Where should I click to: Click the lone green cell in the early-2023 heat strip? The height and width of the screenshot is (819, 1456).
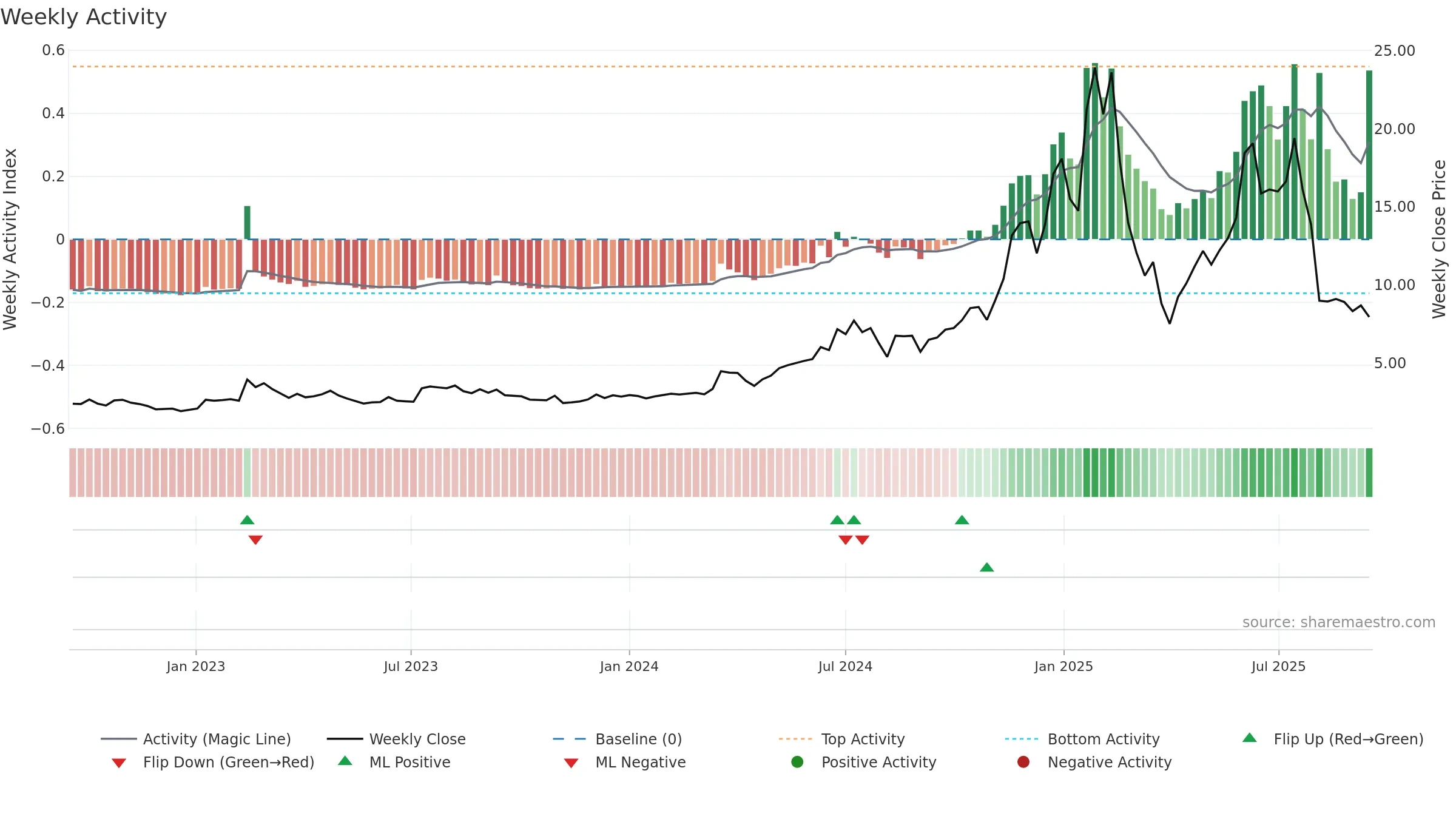click(x=247, y=473)
